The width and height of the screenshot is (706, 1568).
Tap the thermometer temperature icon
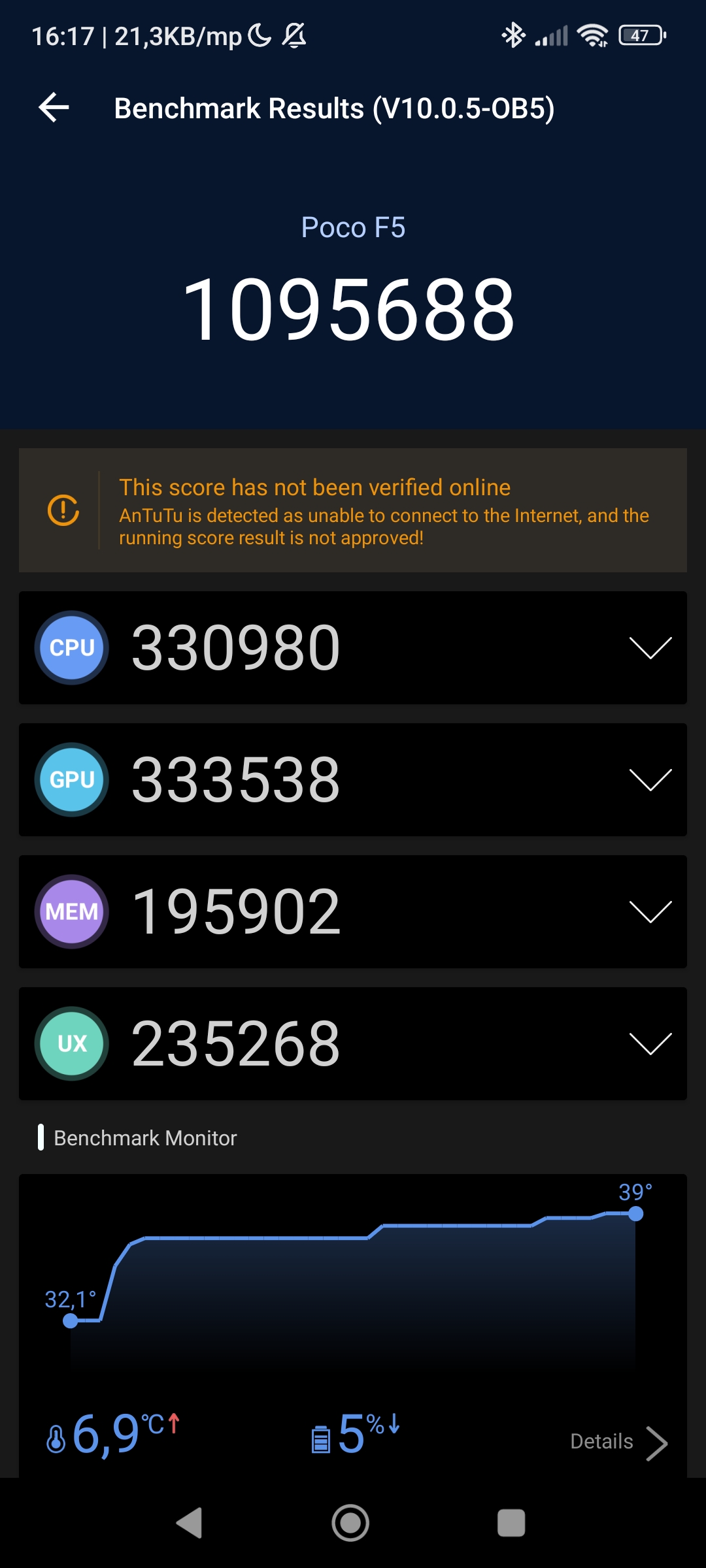coord(56,1439)
